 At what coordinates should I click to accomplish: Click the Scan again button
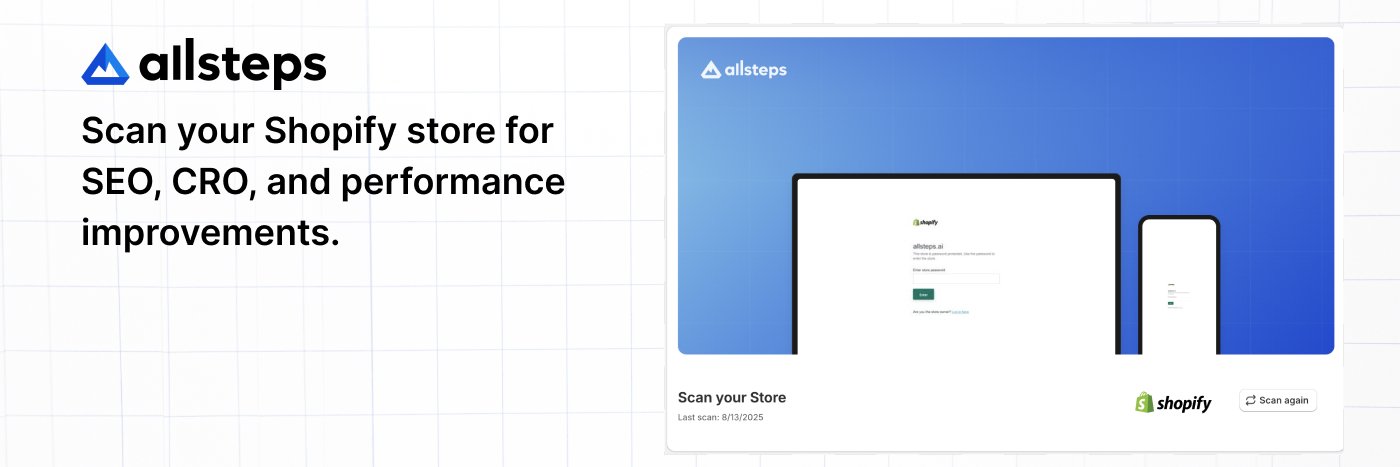pyautogui.click(x=1277, y=400)
